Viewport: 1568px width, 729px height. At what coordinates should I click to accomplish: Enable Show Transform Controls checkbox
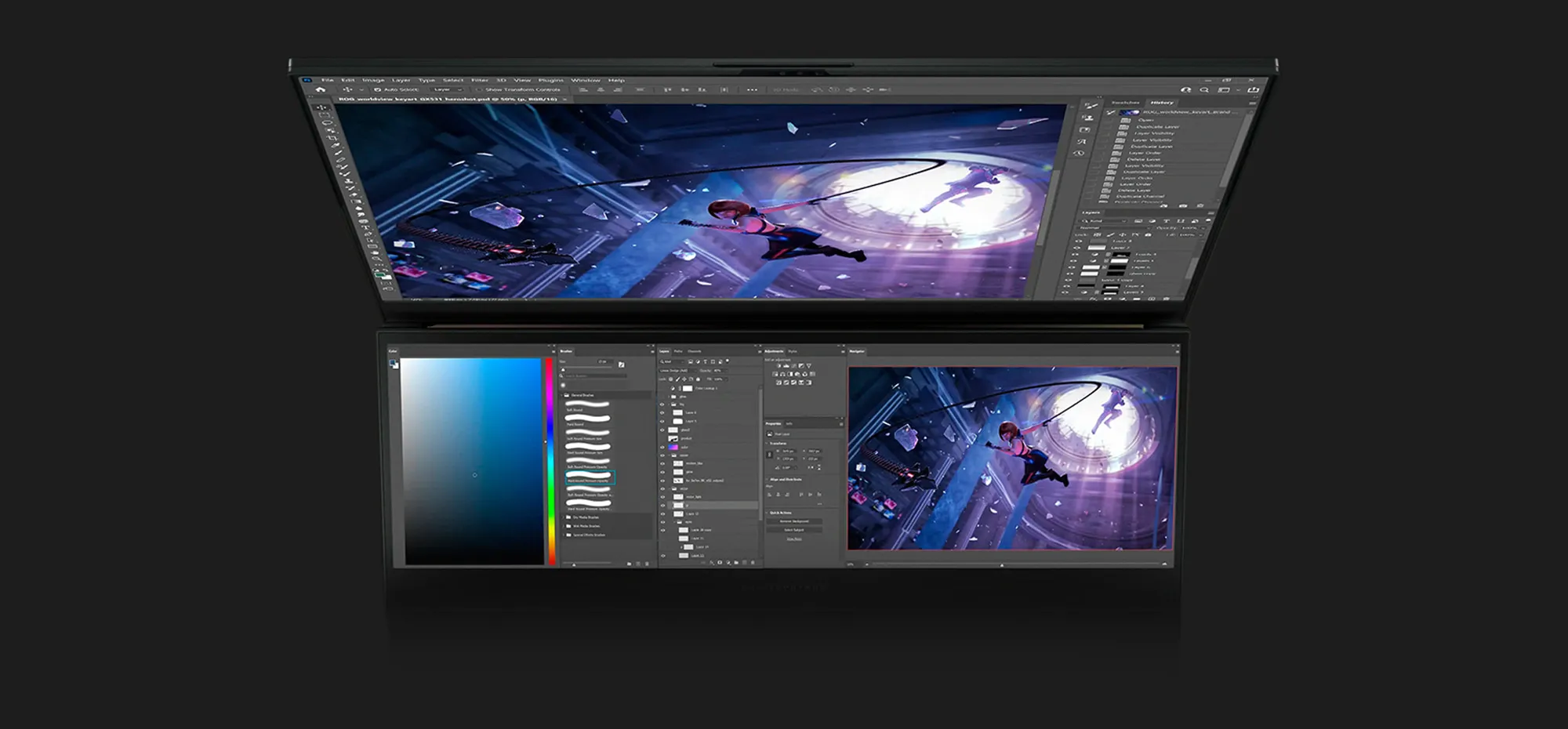pos(479,89)
